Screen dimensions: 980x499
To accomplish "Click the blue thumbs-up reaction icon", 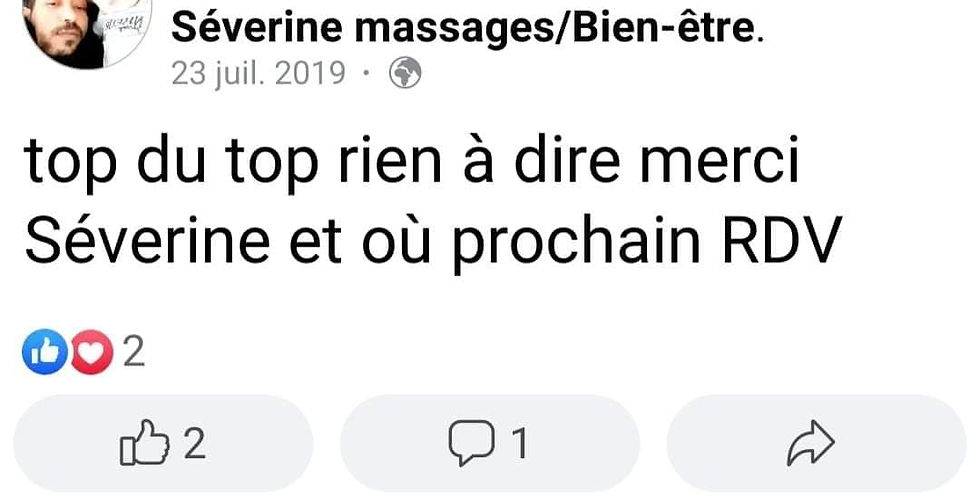I will (44, 351).
